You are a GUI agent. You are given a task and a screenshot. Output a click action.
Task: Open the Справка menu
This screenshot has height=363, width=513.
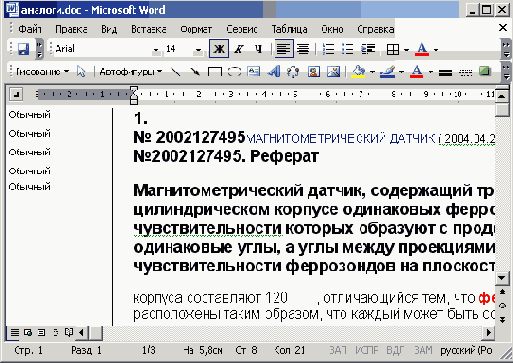click(x=375, y=29)
